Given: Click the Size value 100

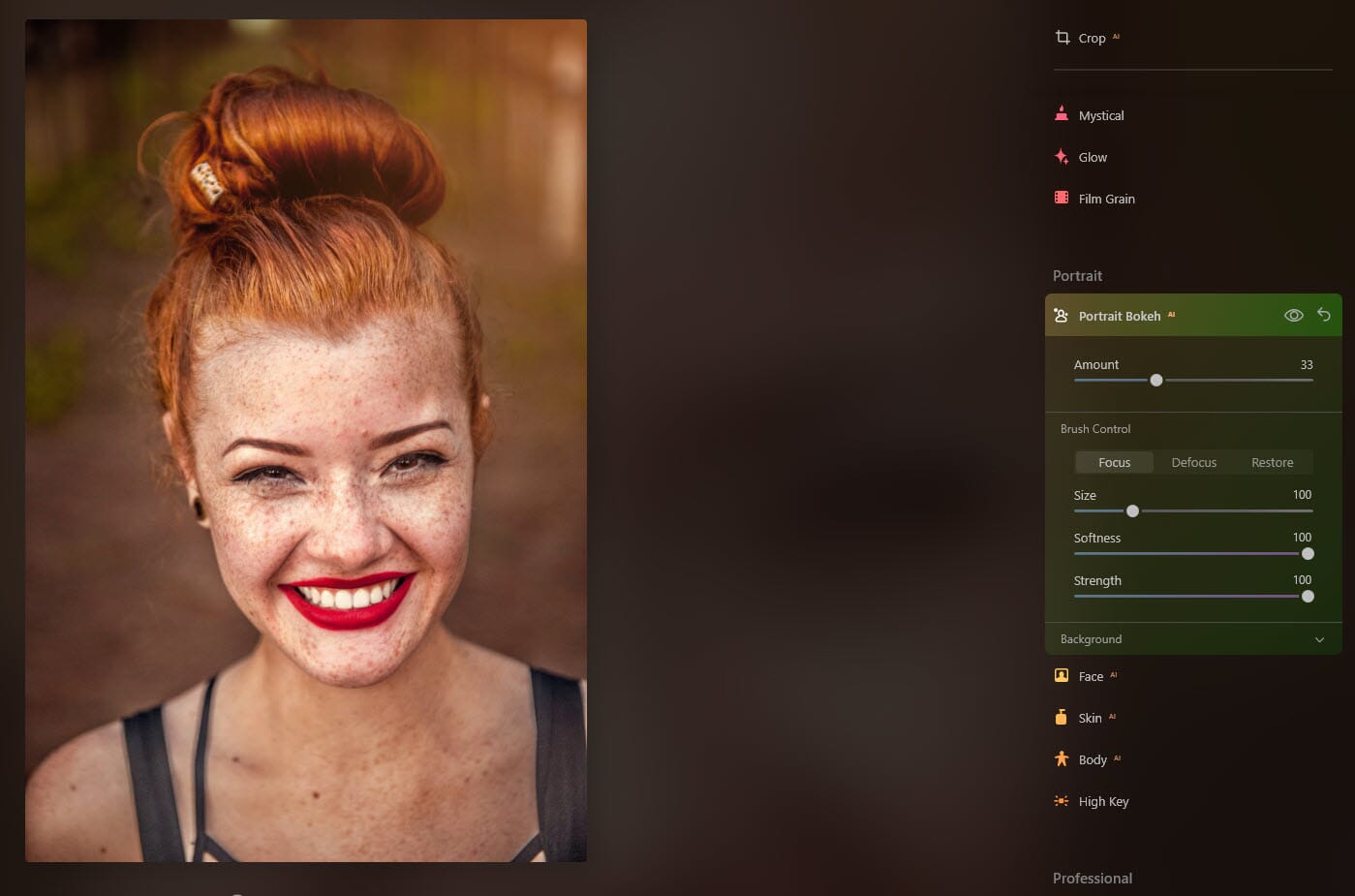Looking at the screenshot, I should [1302, 495].
